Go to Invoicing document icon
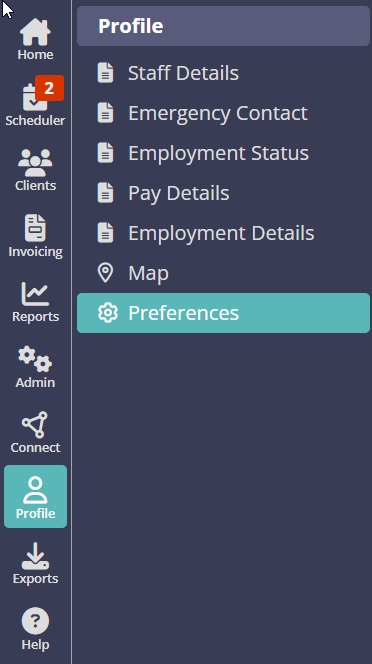The image size is (372, 664). click(35, 228)
